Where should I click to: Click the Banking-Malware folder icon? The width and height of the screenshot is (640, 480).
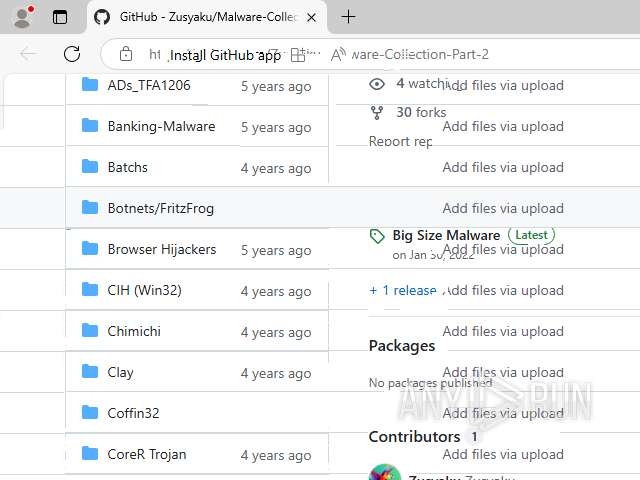(x=90, y=126)
